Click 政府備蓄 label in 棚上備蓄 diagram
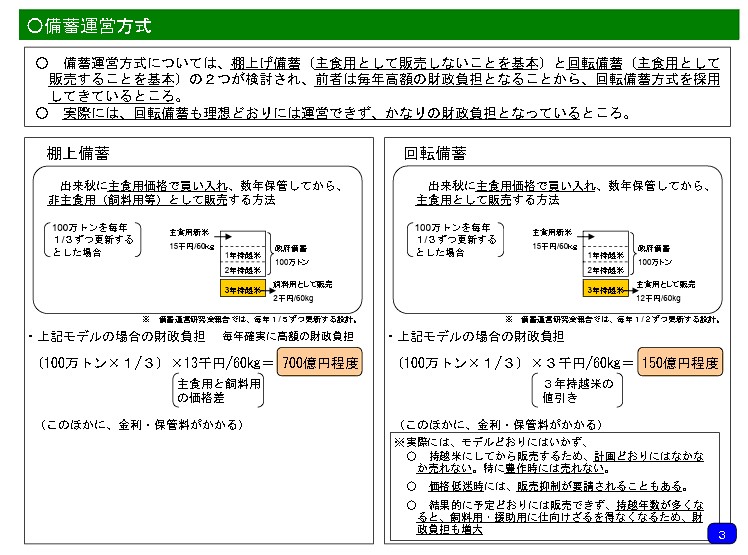 tap(291, 248)
